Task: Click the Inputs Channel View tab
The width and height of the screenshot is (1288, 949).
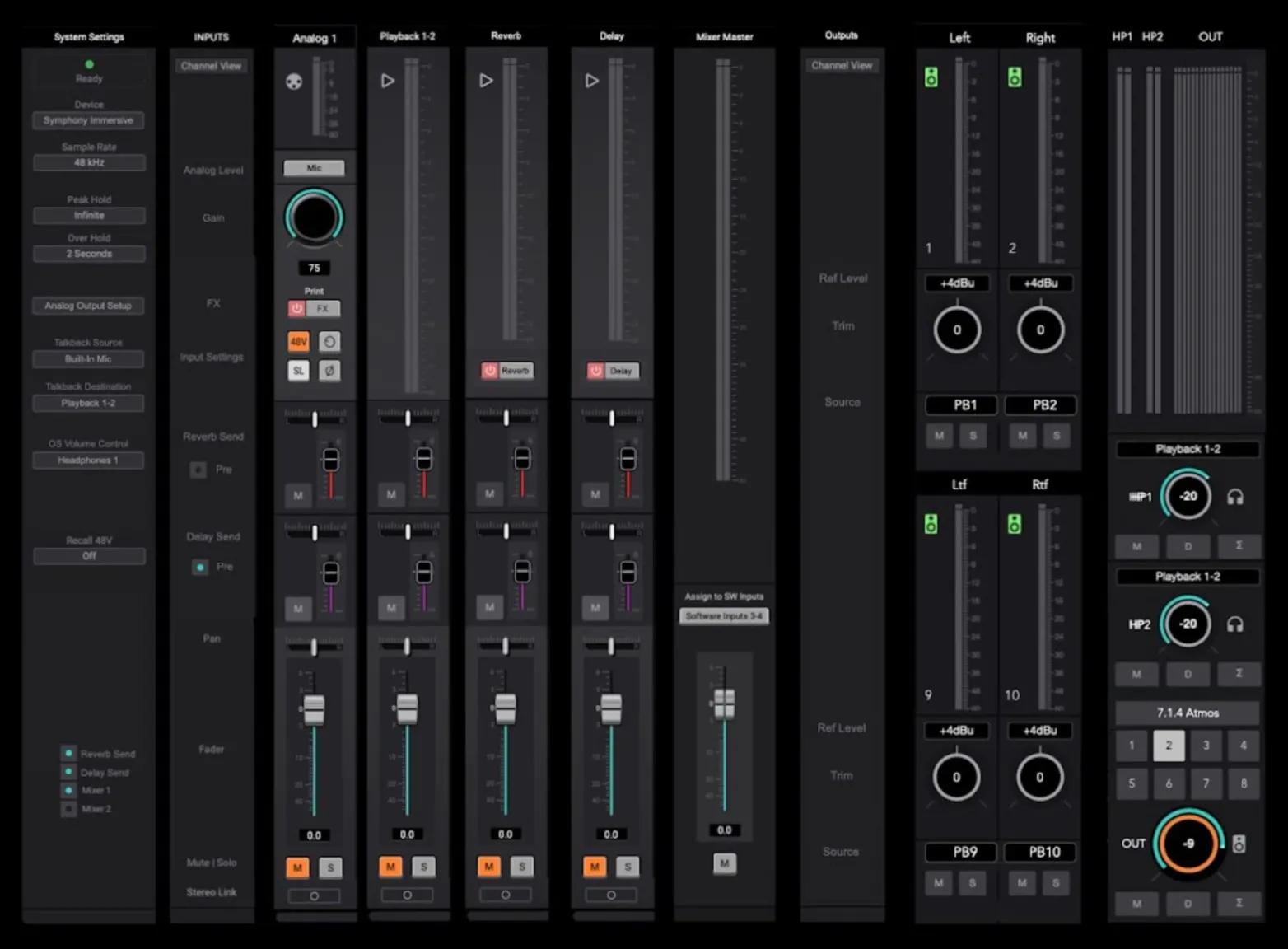Action: (x=211, y=66)
